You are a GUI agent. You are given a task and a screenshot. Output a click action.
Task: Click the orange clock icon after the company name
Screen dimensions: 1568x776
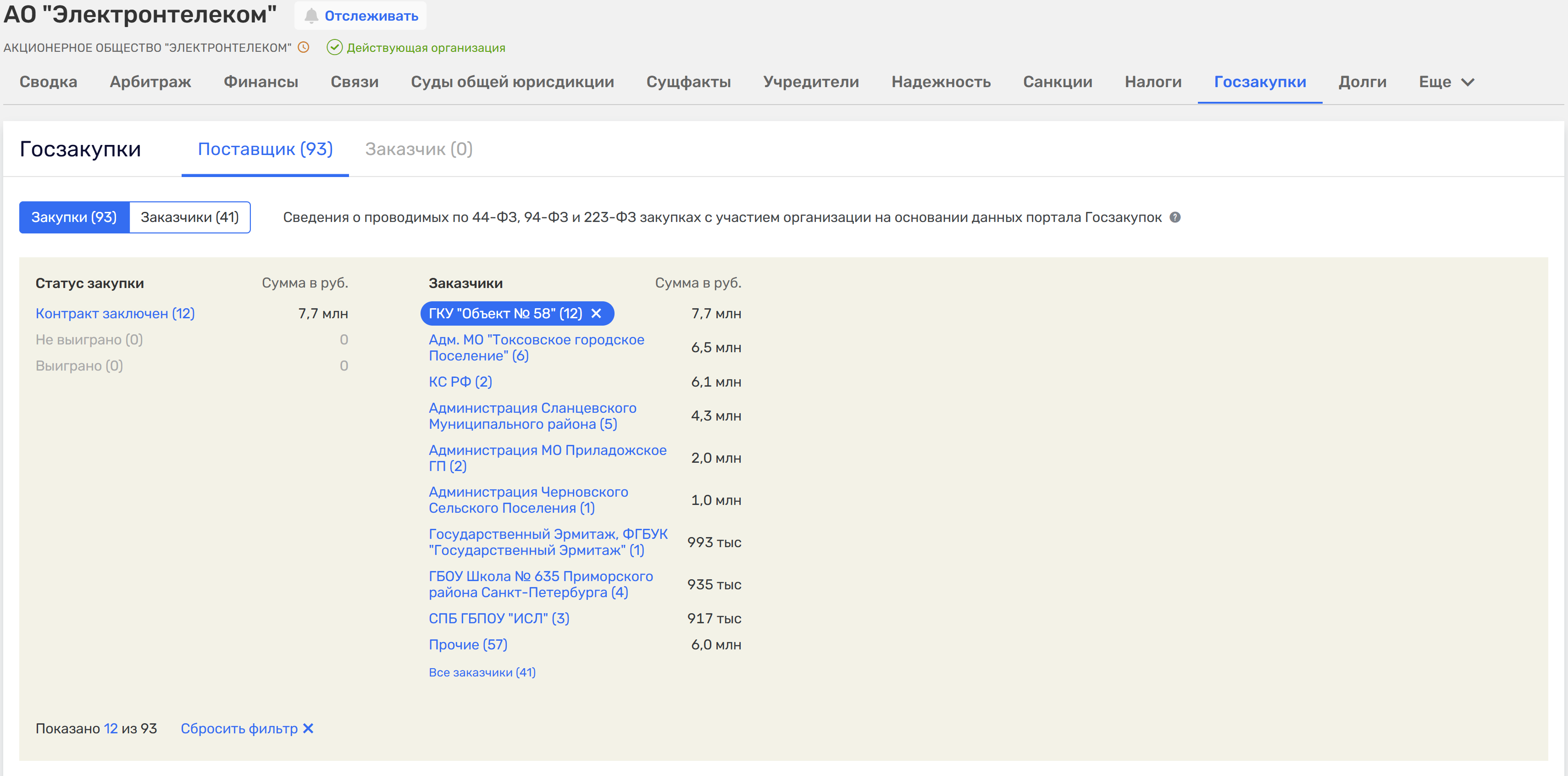point(303,48)
